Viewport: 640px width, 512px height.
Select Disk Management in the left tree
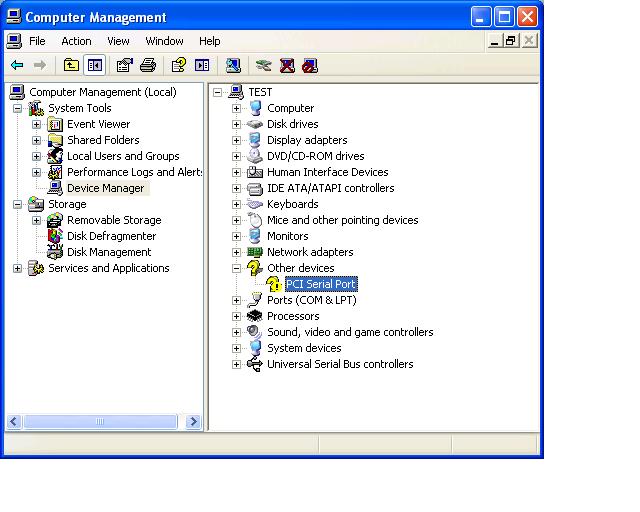click(x=108, y=252)
